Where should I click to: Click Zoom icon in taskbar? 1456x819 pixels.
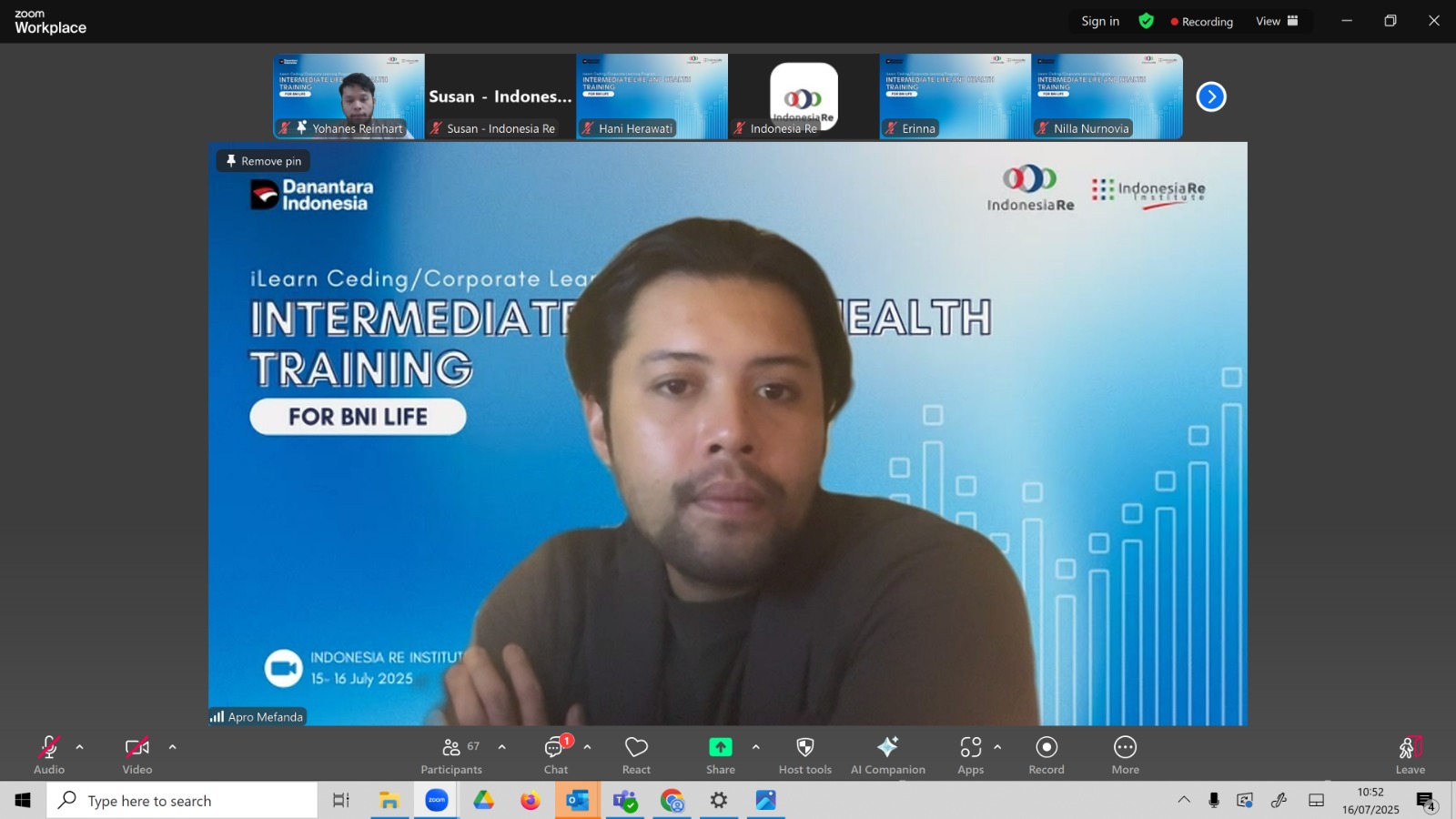tap(437, 801)
